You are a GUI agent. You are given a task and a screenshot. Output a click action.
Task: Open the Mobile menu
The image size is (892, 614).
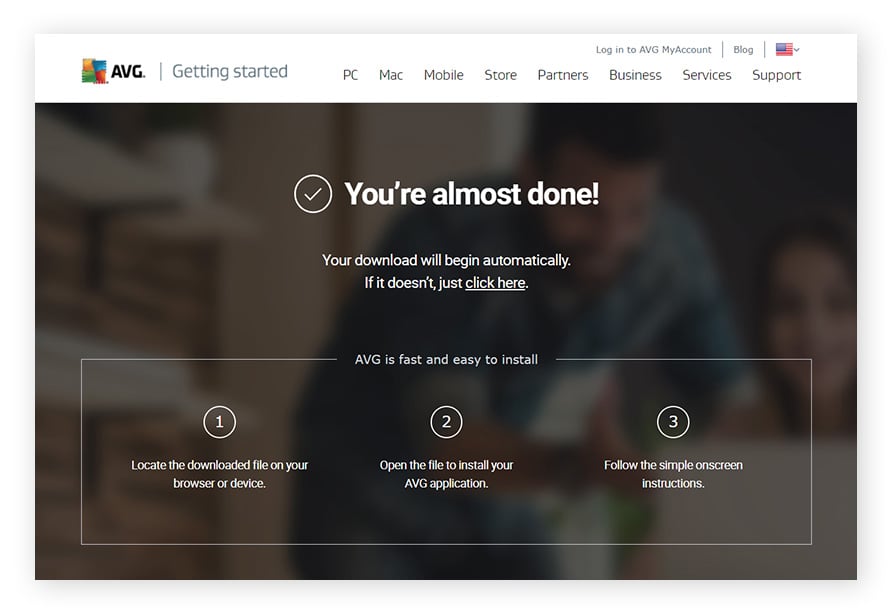click(x=444, y=75)
